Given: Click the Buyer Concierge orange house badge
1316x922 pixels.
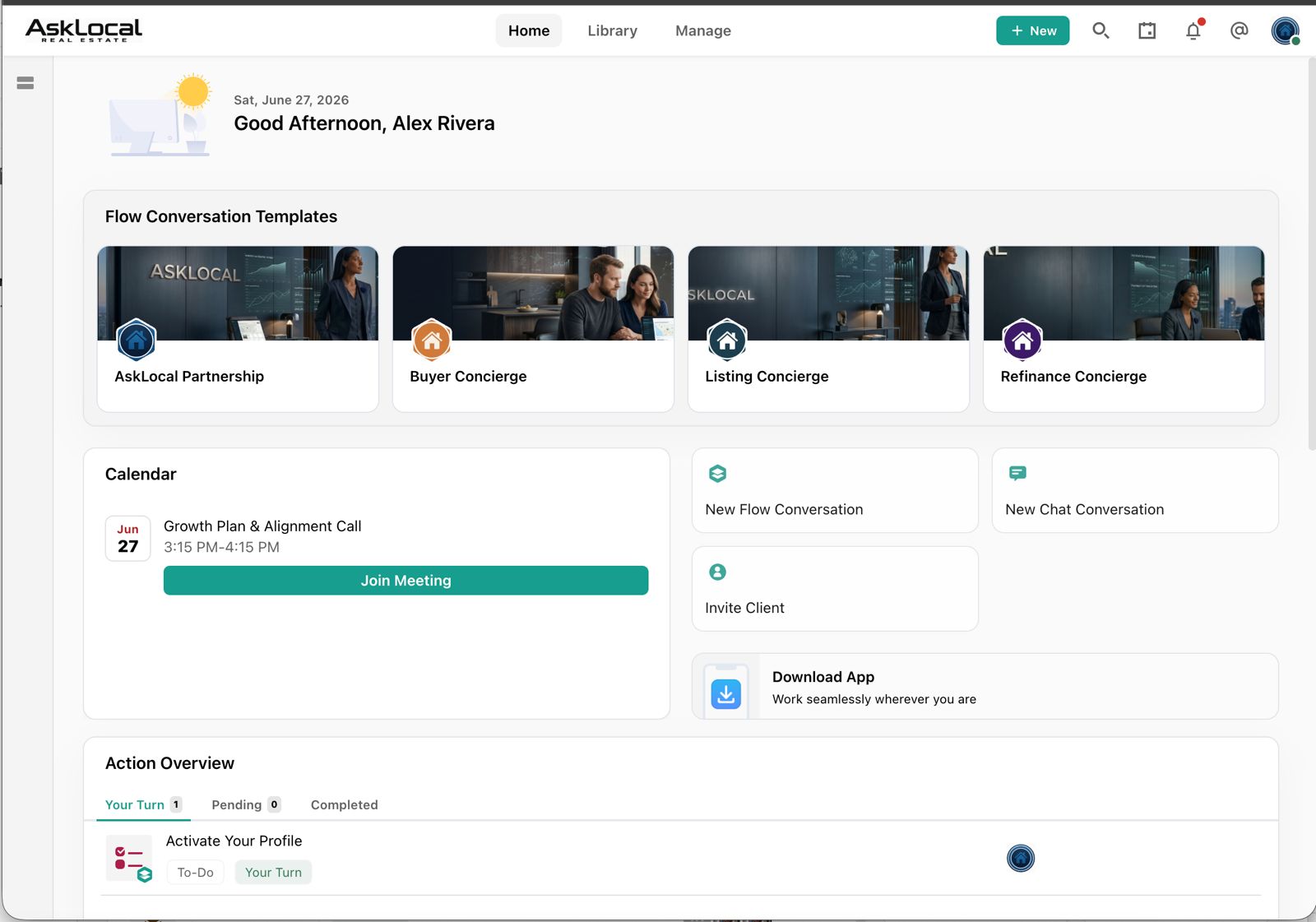Looking at the screenshot, I should click(432, 340).
